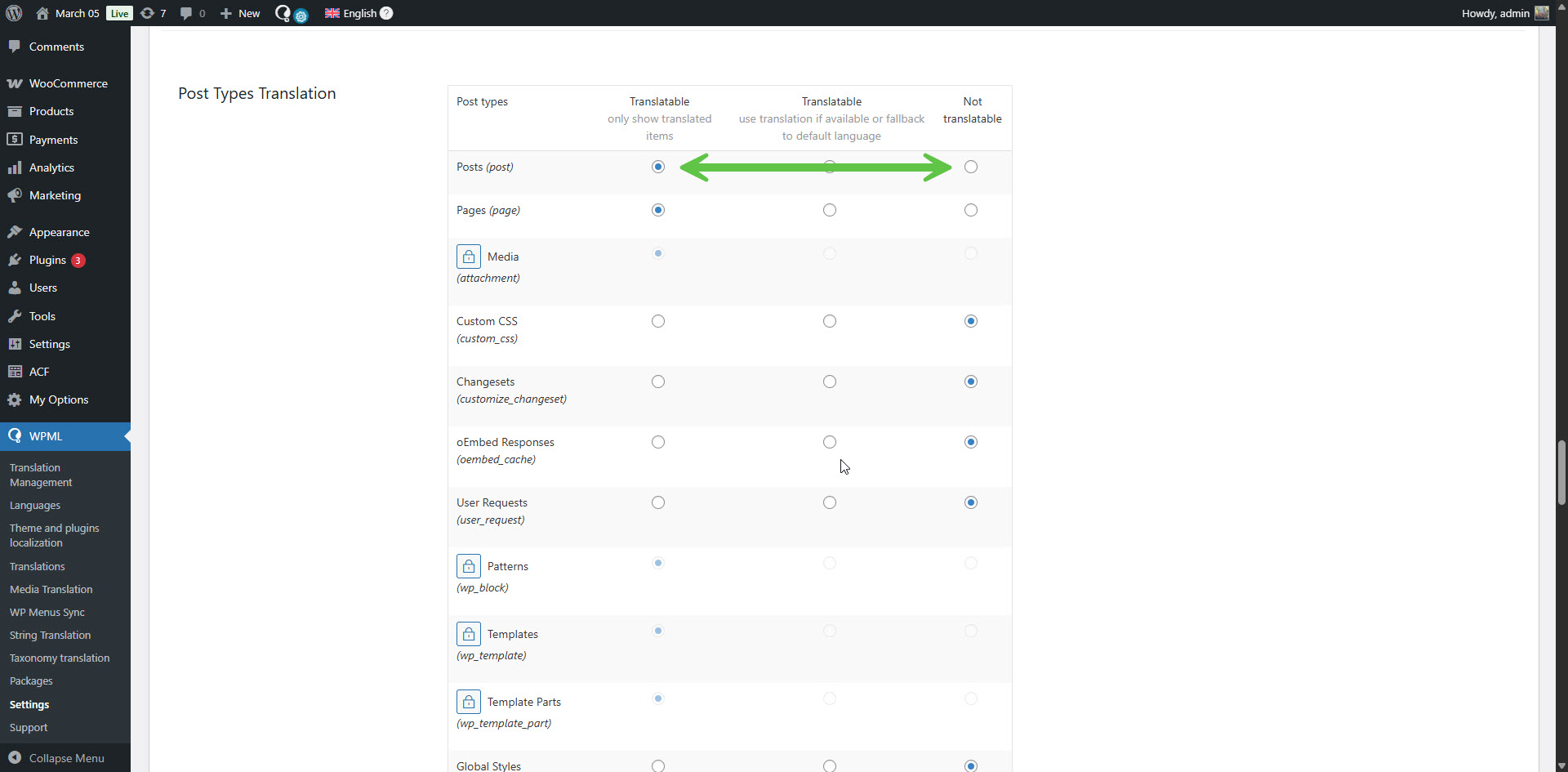Screen dimensions: 1568x772
Task: Click the lock icon beside Patterns
Action: (468, 566)
